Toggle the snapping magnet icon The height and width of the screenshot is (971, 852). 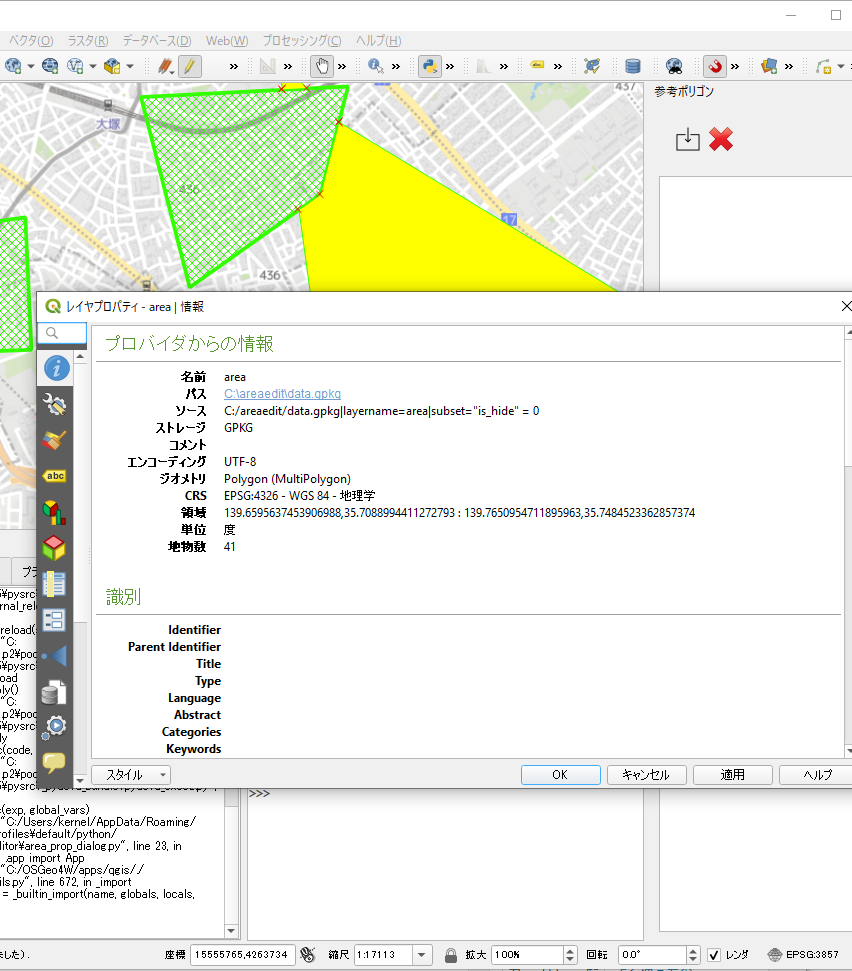(715, 66)
